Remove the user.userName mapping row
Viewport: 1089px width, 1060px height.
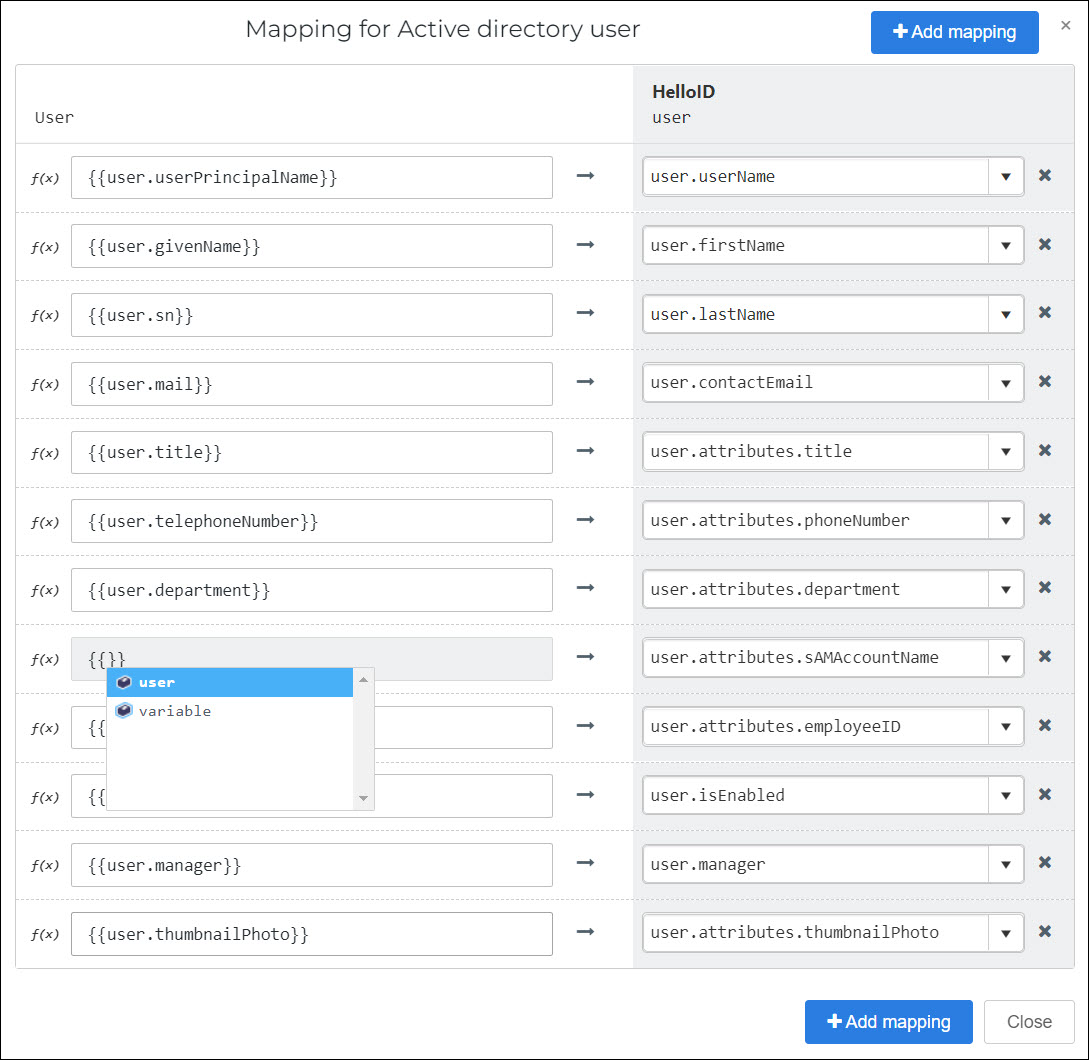tap(1045, 176)
